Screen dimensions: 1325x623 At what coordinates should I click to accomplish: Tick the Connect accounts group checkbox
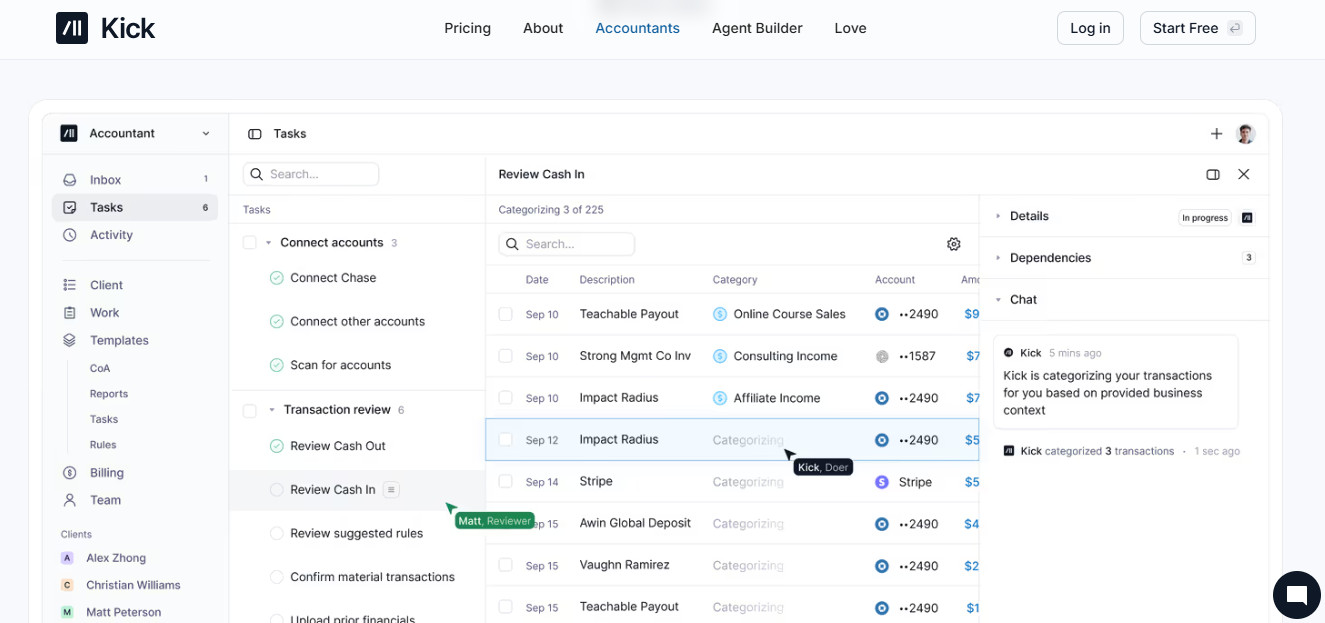(x=250, y=243)
